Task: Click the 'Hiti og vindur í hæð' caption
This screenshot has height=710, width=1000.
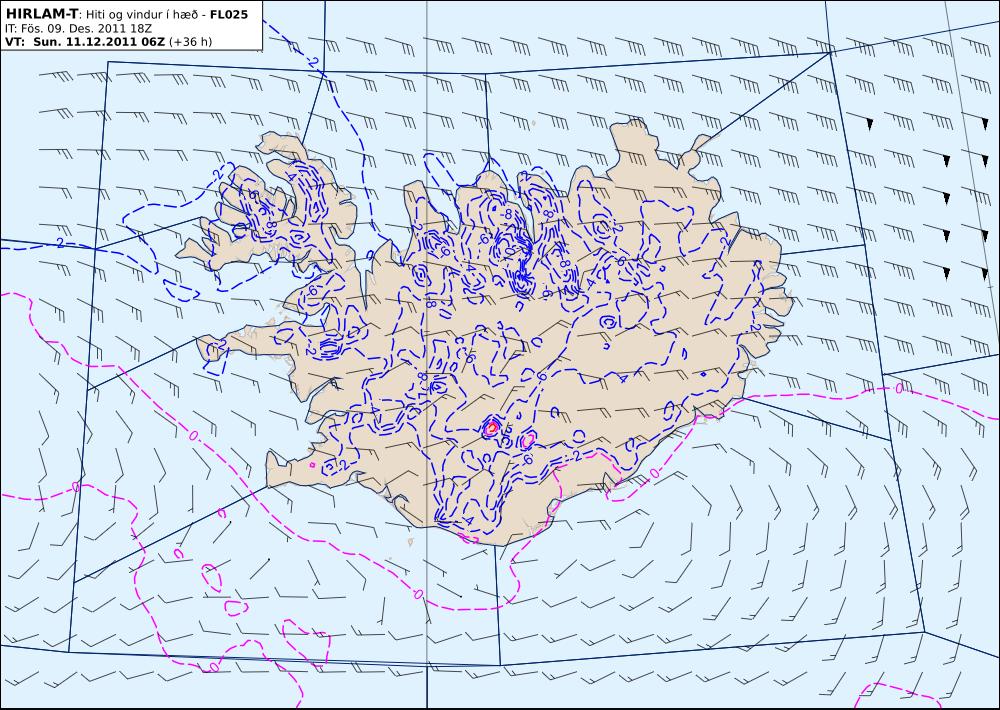Action: coord(140,14)
